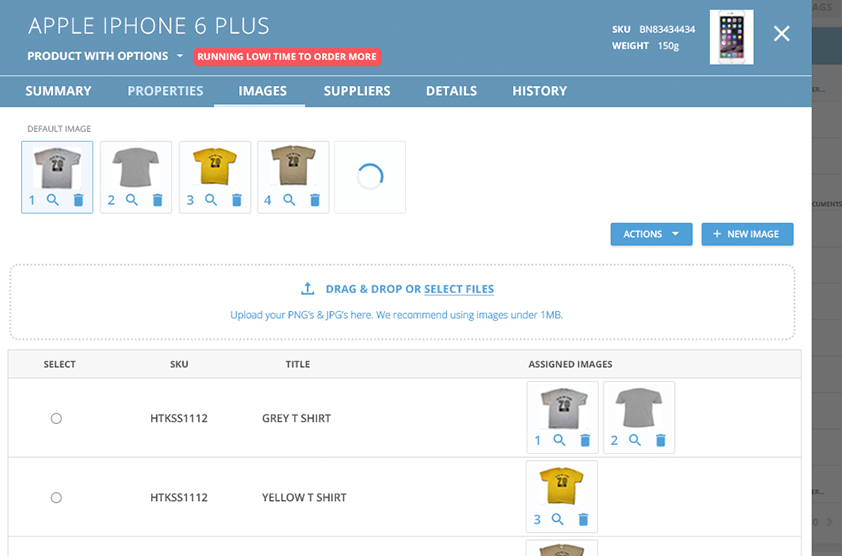Viewport: 842px width, 556px height.
Task: Click magnifier icon under image 2 in top gallery
Action: click(x=132, y=200)
